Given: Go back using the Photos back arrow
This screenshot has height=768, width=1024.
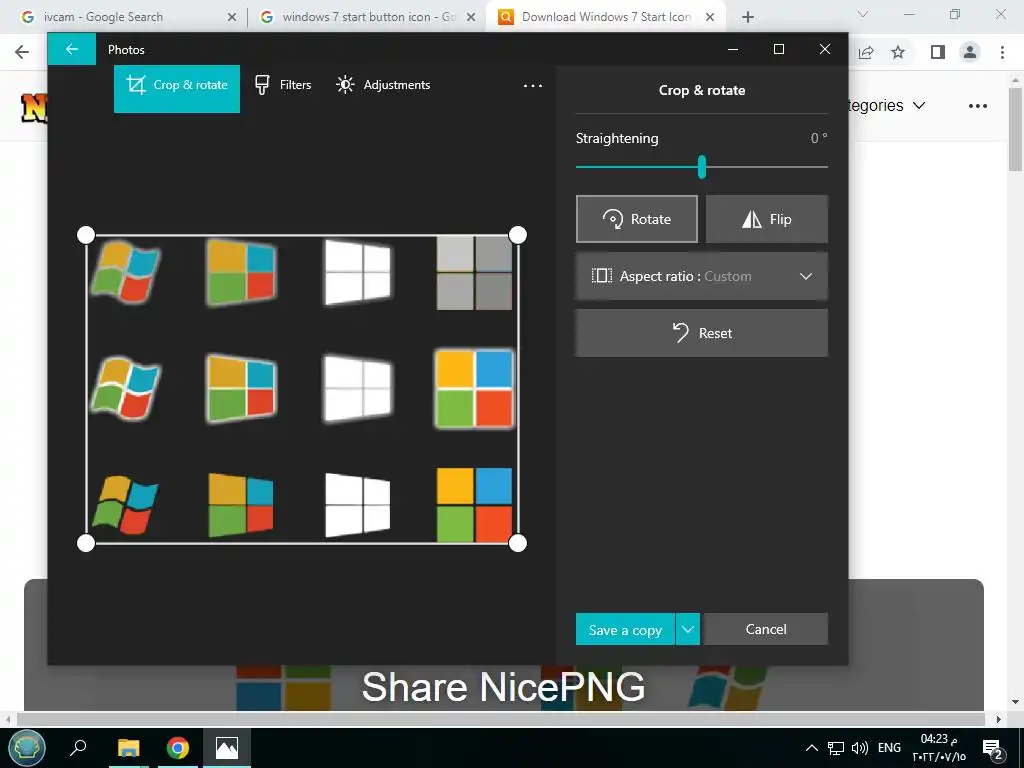Looking at the screenshot, I should [x=72, y=49].
